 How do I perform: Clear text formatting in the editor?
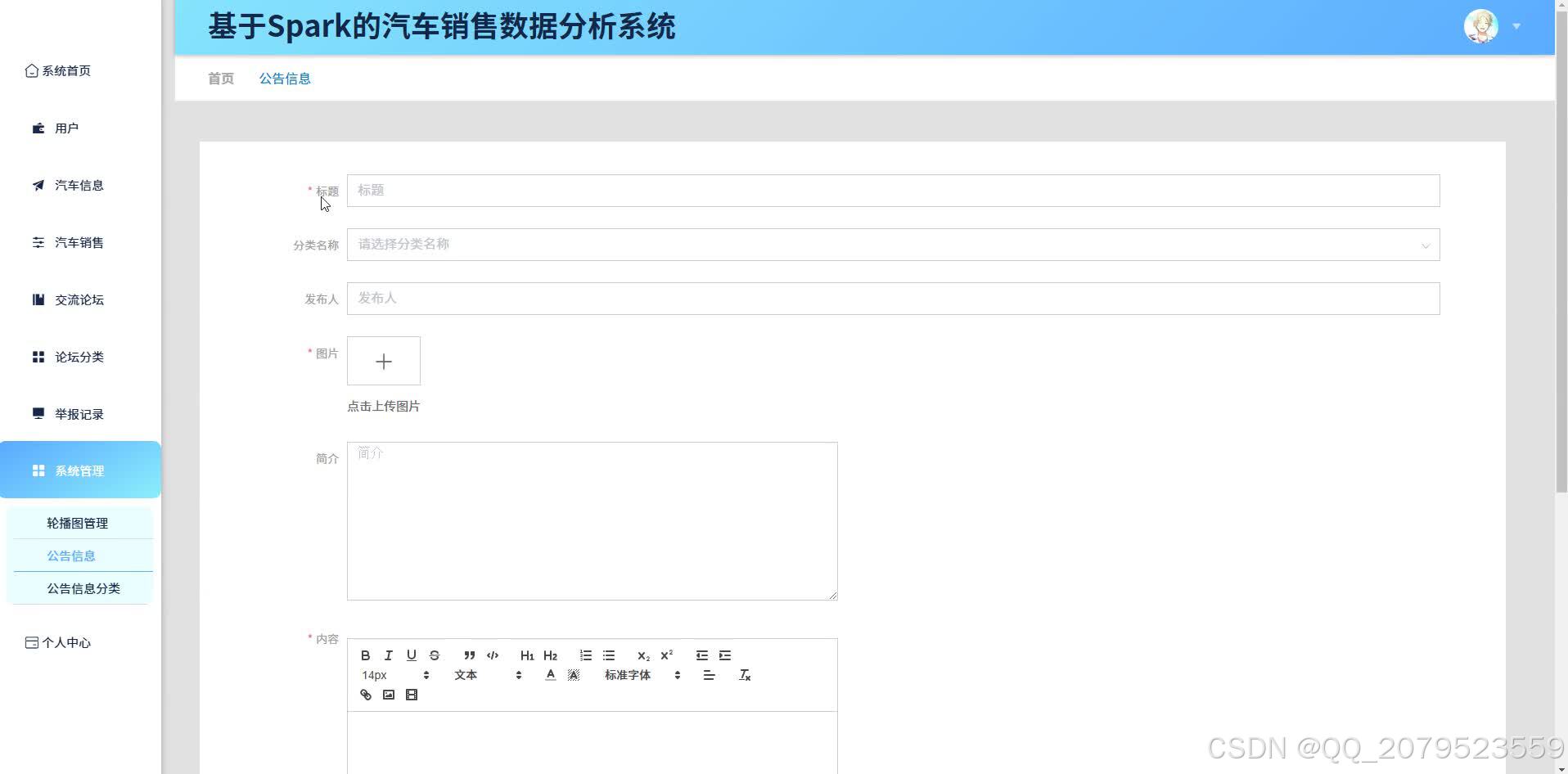[745, 675]
